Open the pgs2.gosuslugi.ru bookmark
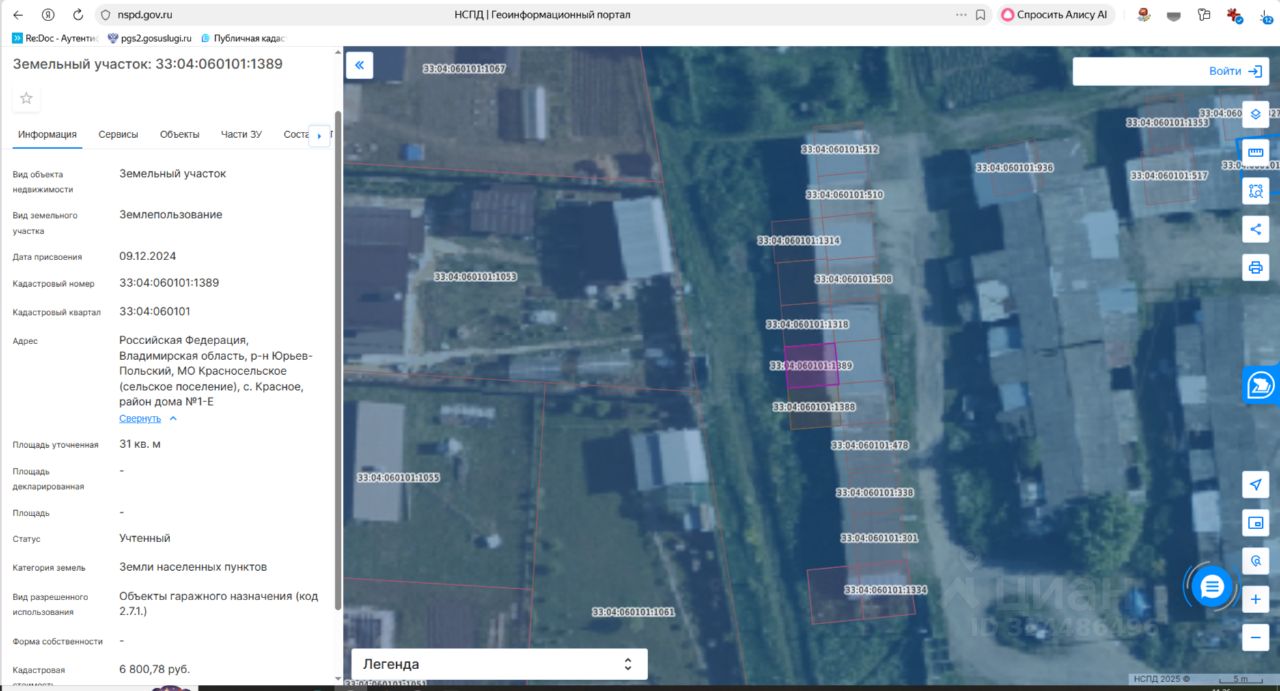 pyautogui.click(x=149, y=38)
